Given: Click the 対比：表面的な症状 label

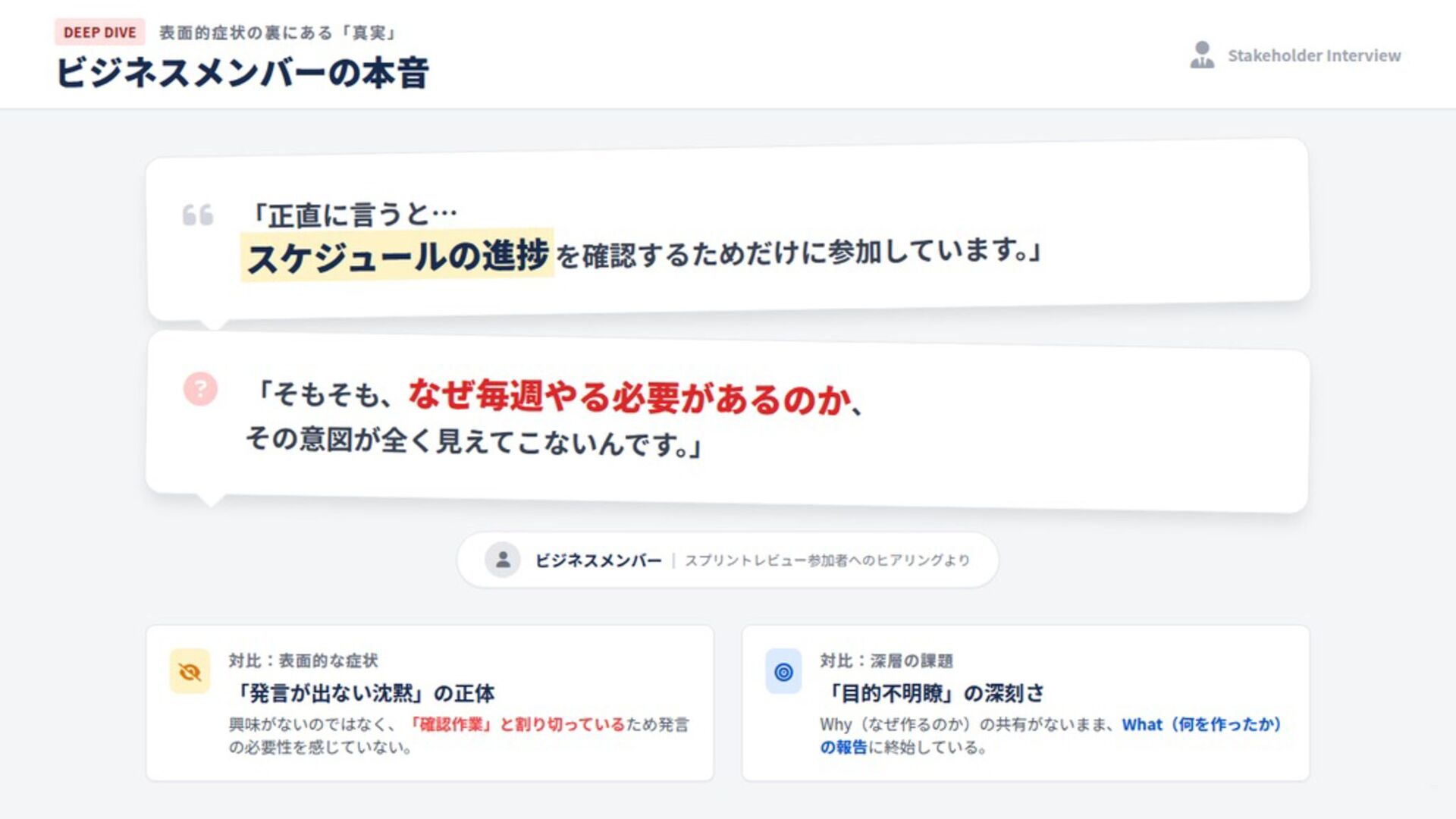Looking at the screenshot, I should (303, 661).
